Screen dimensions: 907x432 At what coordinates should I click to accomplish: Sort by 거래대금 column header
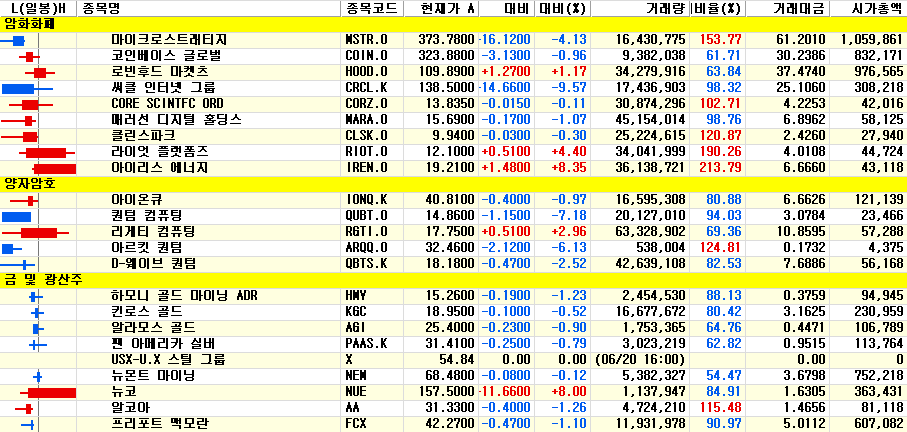coord(788,8)
